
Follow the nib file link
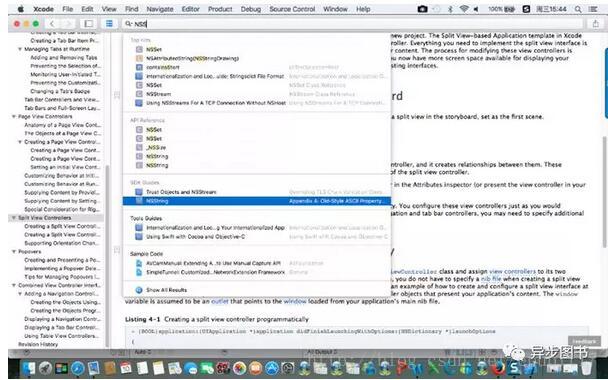coord(491,279)
